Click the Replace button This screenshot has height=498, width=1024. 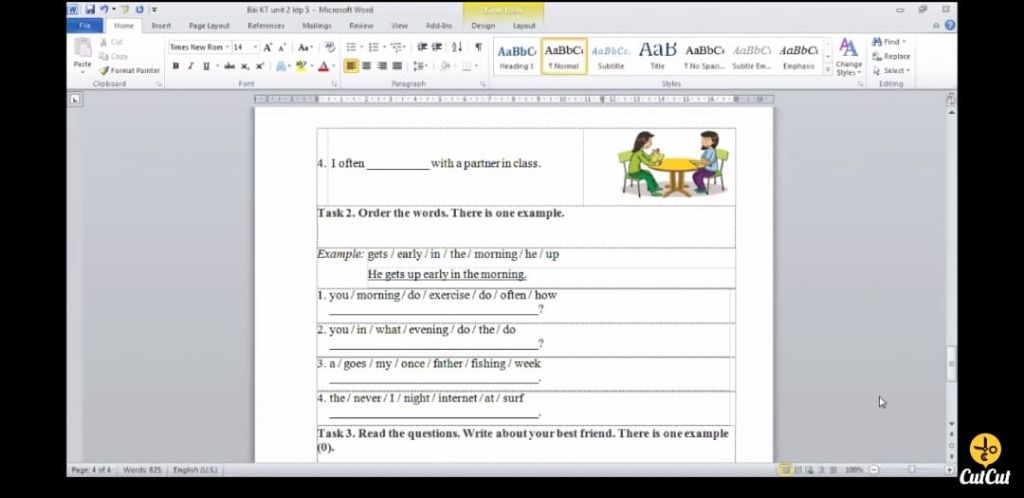(x=891, y=56)
